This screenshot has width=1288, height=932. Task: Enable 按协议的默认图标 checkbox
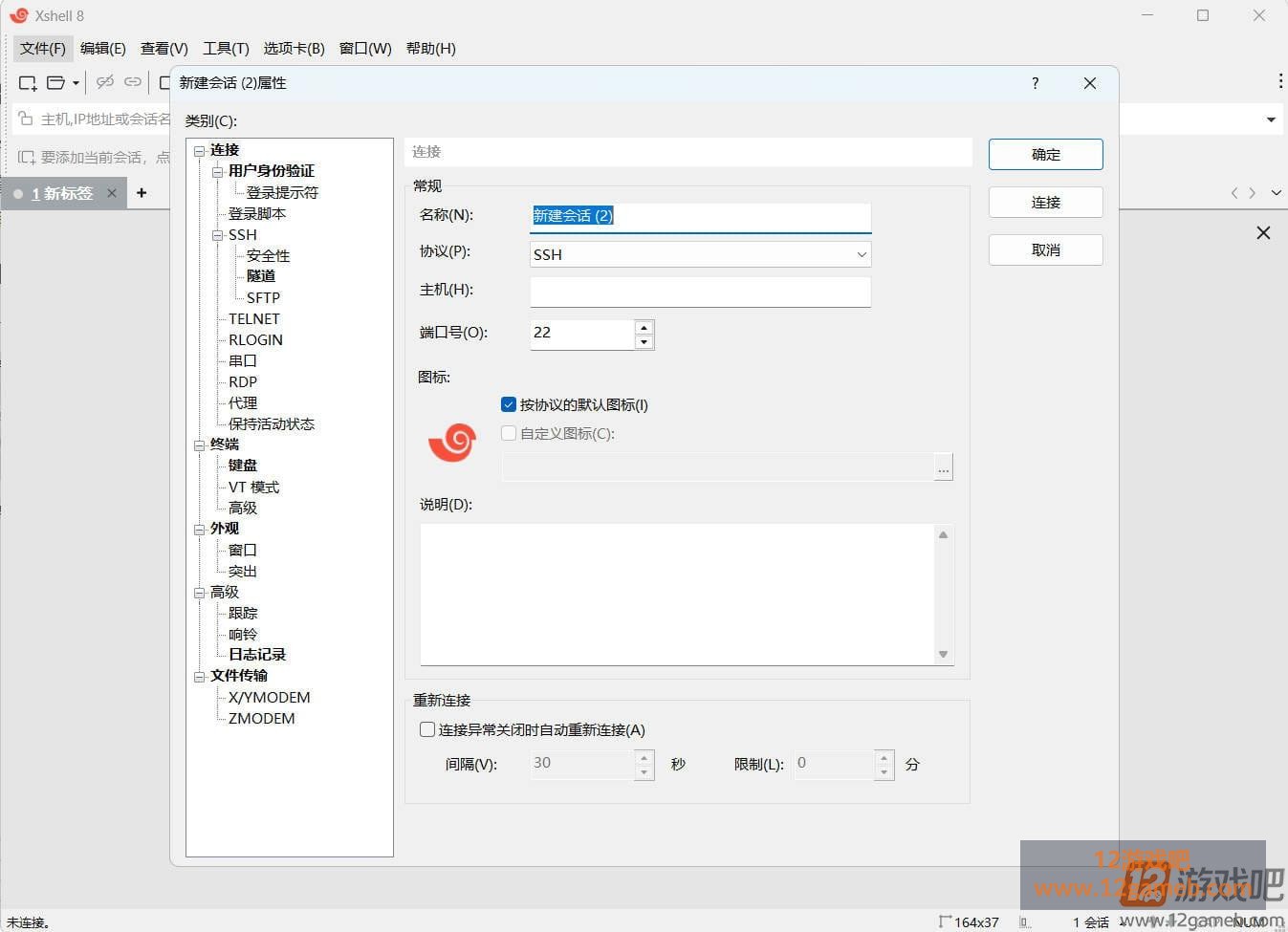[509, 404]
